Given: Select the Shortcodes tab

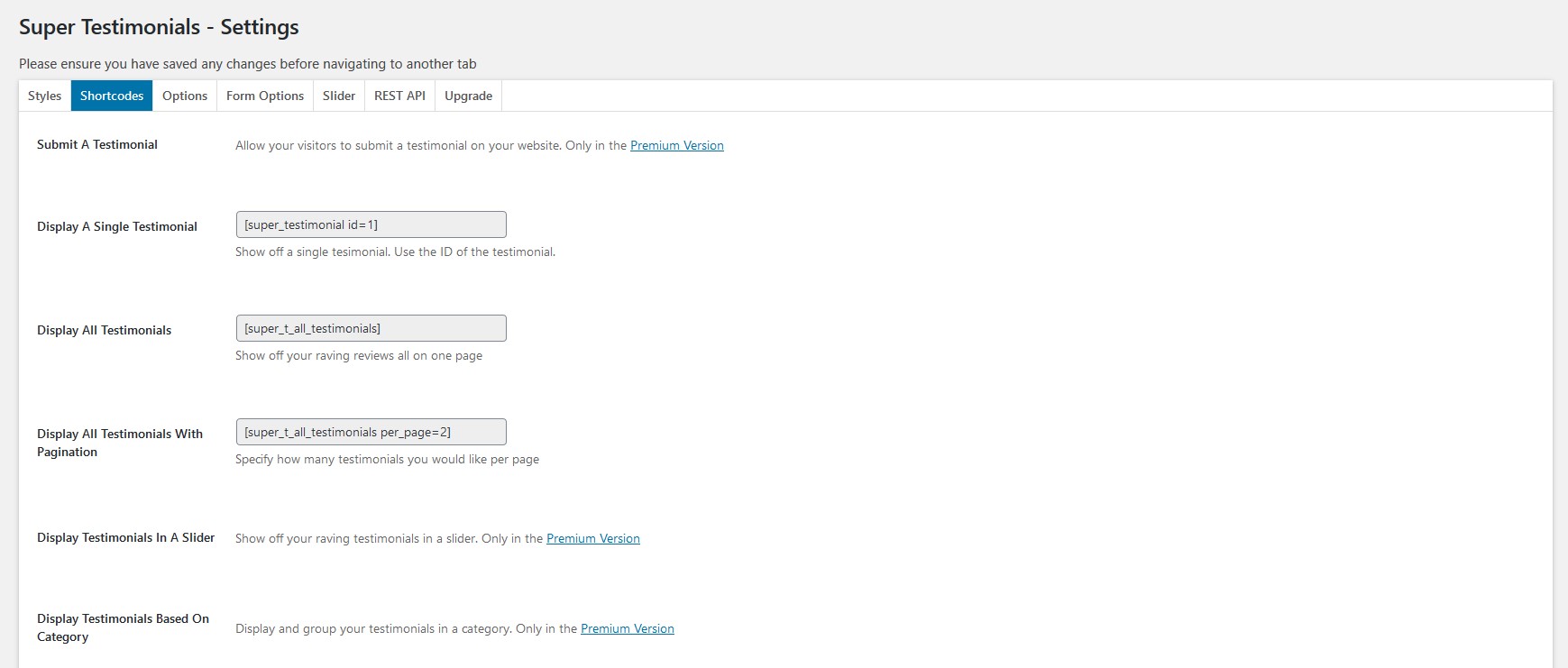Looking at the screenshot, I should pos(112,96).
